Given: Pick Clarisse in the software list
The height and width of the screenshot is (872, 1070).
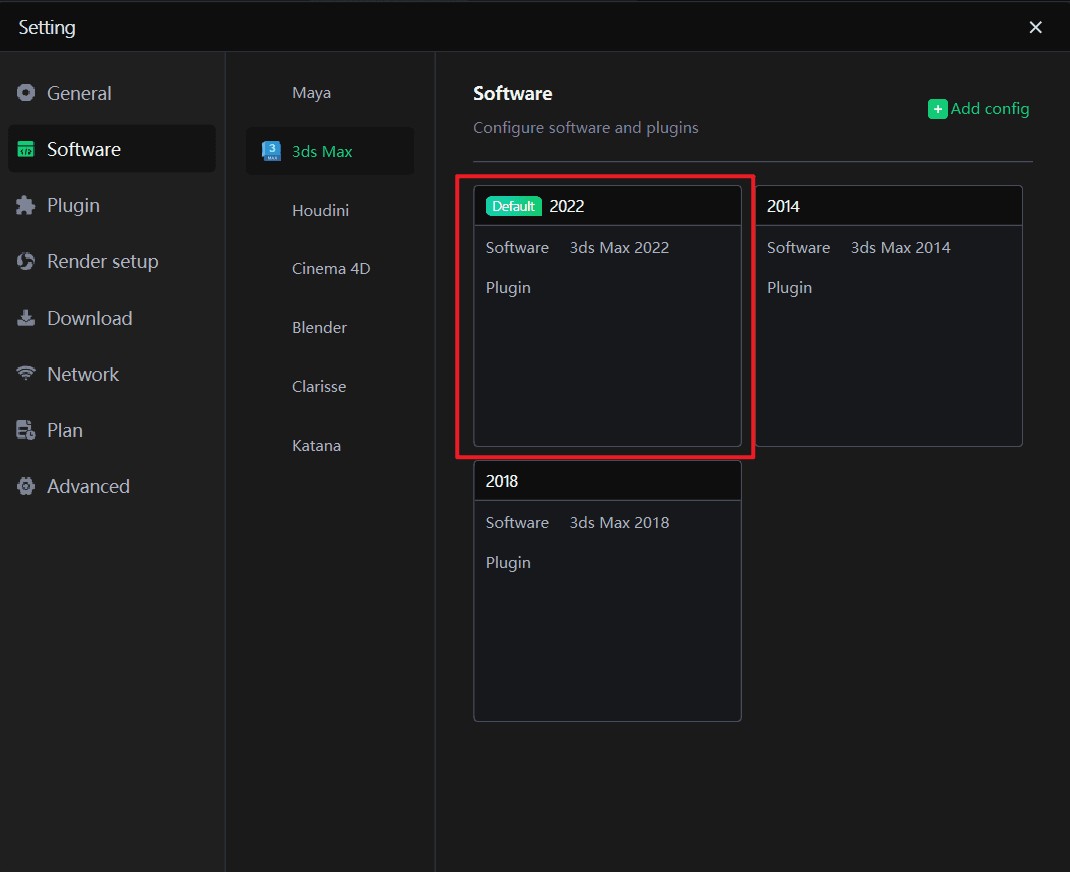Looking at the screenshot, I should [x=319, y=387].
